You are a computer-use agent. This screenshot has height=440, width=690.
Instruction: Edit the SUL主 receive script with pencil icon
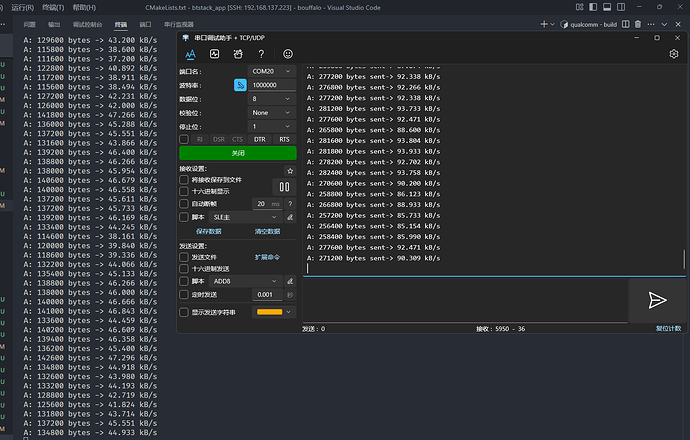290,217
